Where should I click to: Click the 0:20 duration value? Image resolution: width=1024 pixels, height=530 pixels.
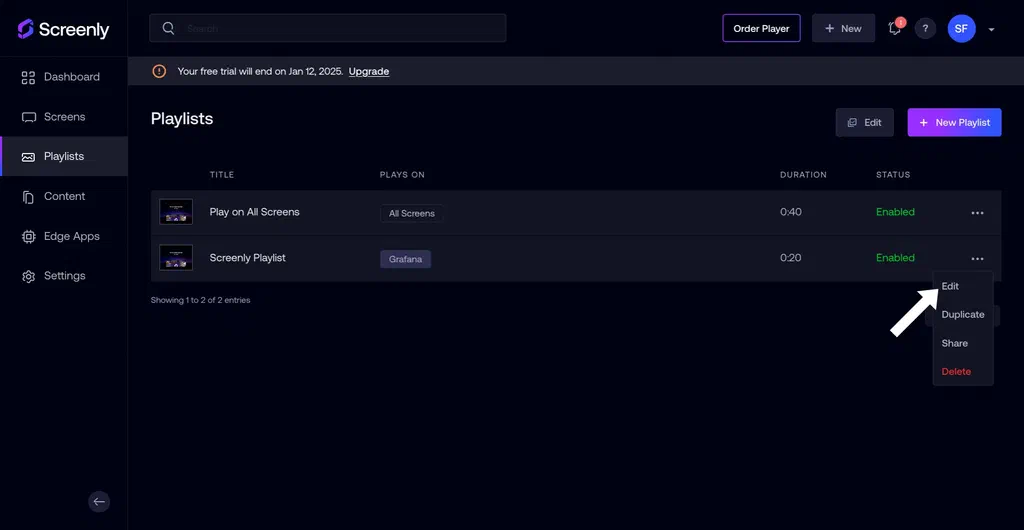click(790, 257)
